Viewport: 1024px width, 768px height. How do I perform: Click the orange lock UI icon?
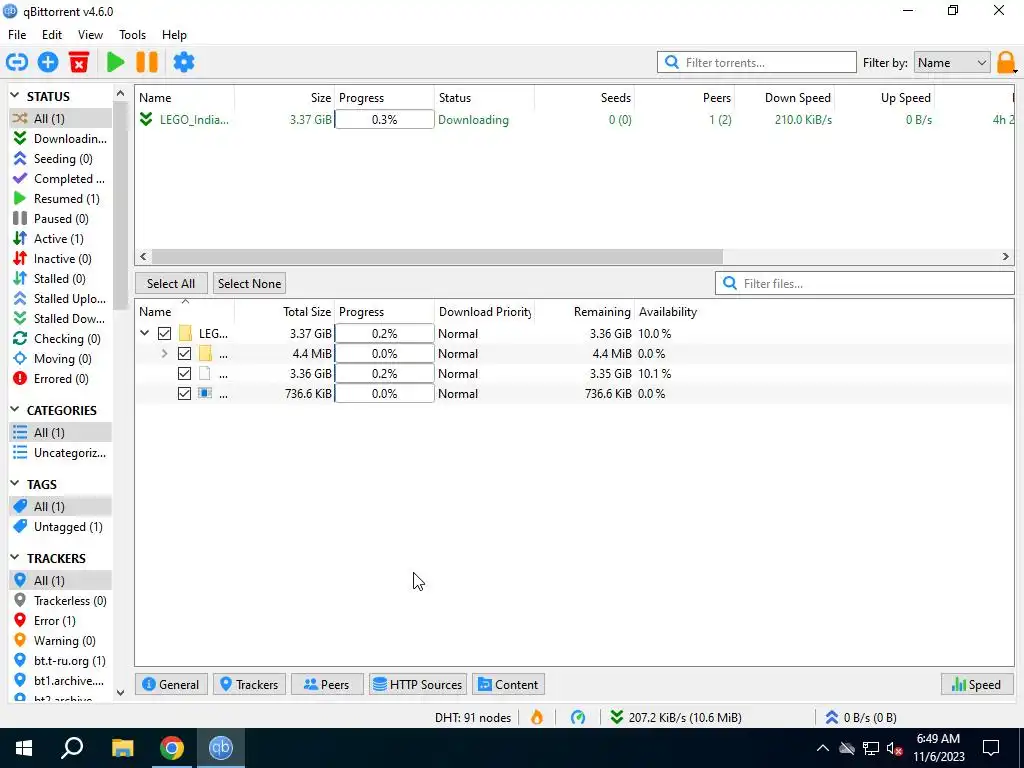click(x=1006, y=63)
